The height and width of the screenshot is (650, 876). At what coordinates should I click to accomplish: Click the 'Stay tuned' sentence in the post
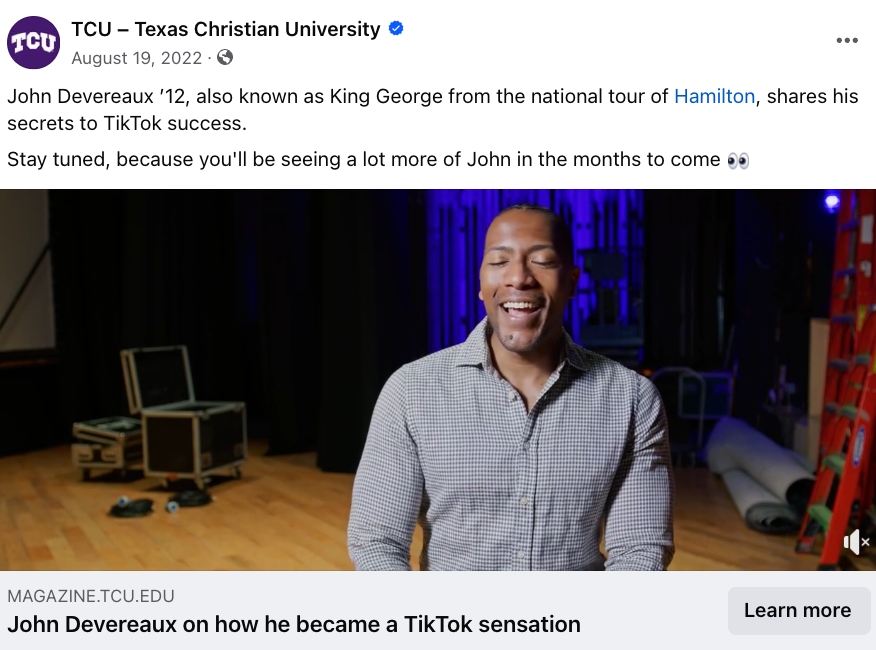364,160
